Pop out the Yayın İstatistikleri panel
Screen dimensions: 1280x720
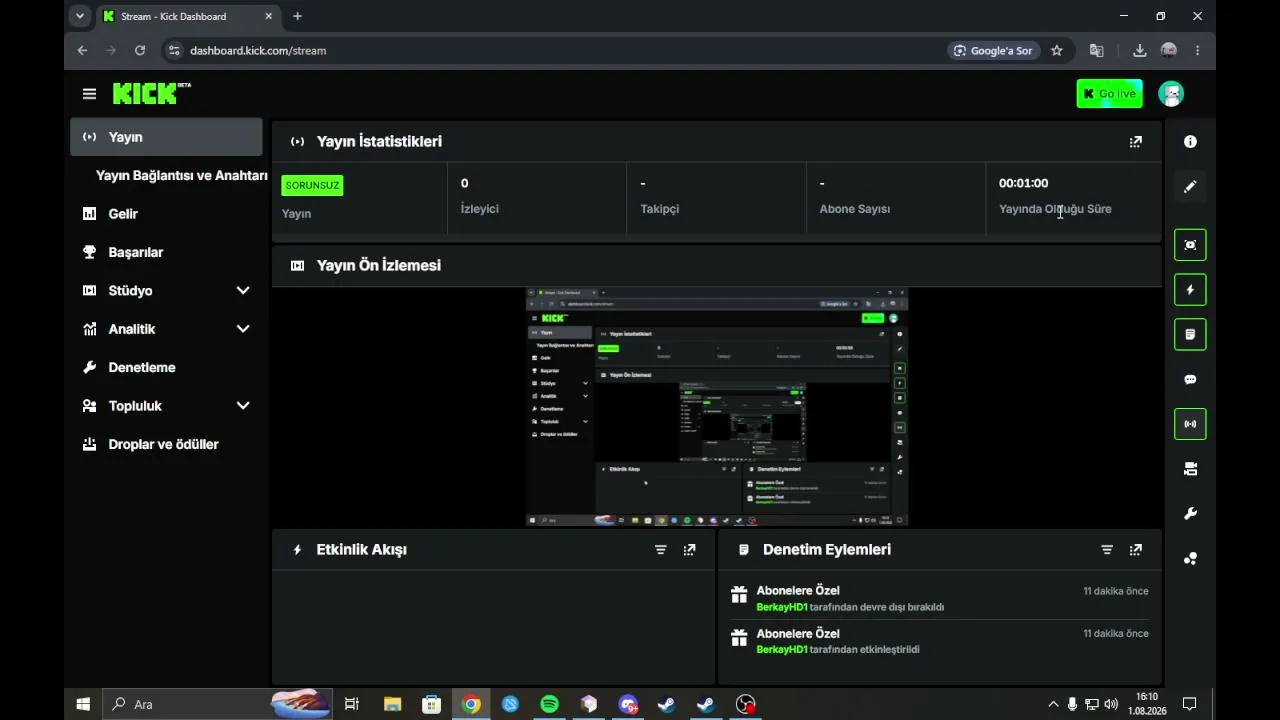coord(1135,142)
